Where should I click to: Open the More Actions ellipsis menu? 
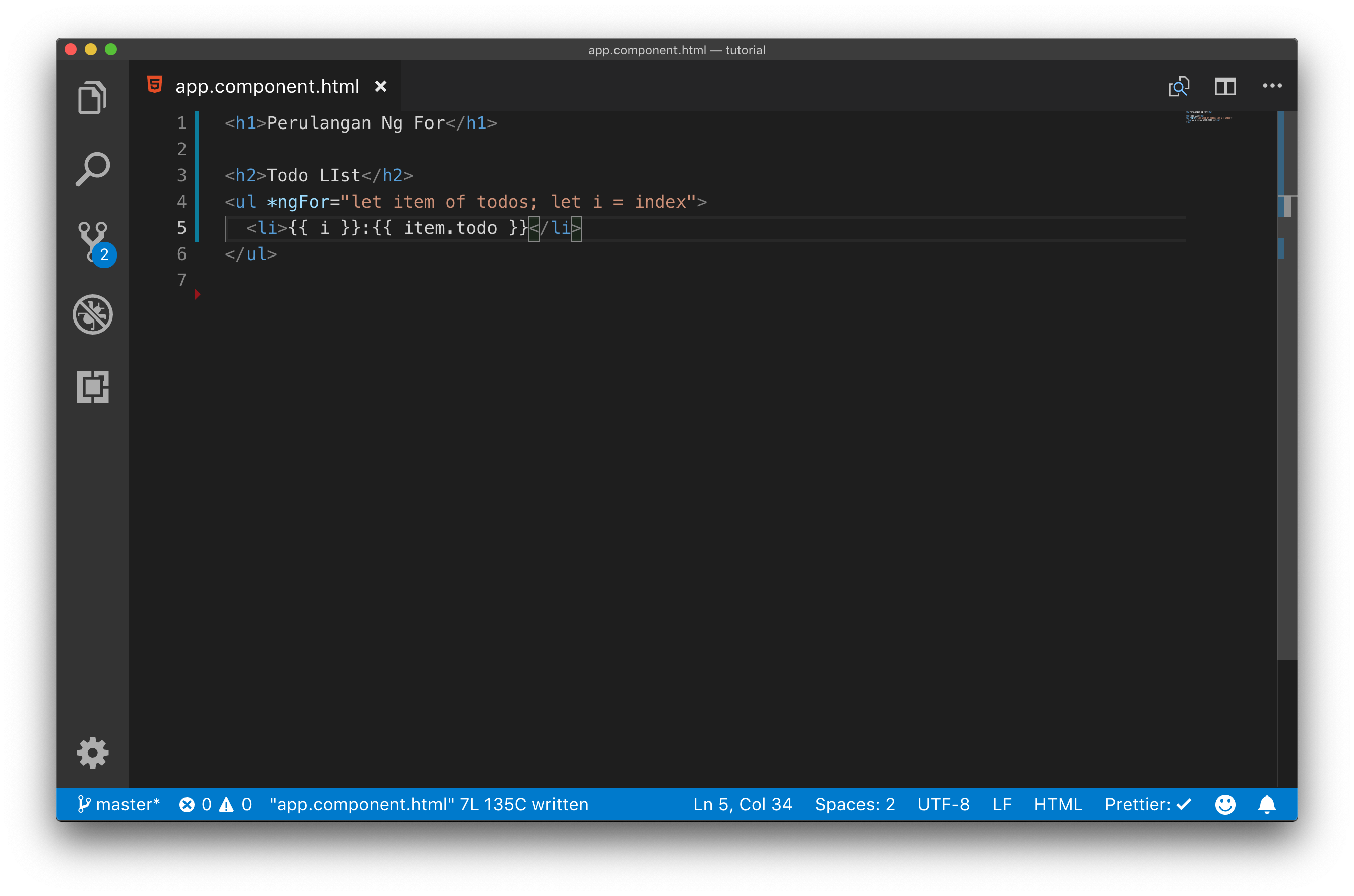click(x=1272, y=86)
